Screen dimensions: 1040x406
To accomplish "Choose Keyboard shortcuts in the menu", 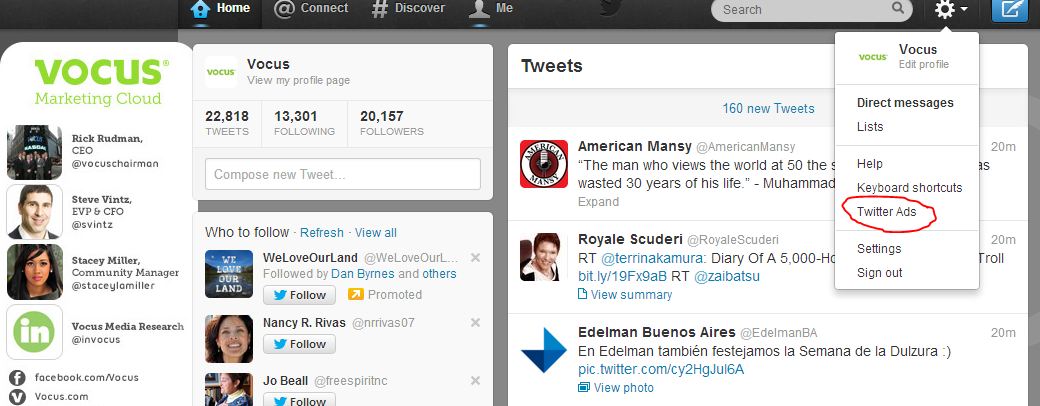I will point(909,187).
